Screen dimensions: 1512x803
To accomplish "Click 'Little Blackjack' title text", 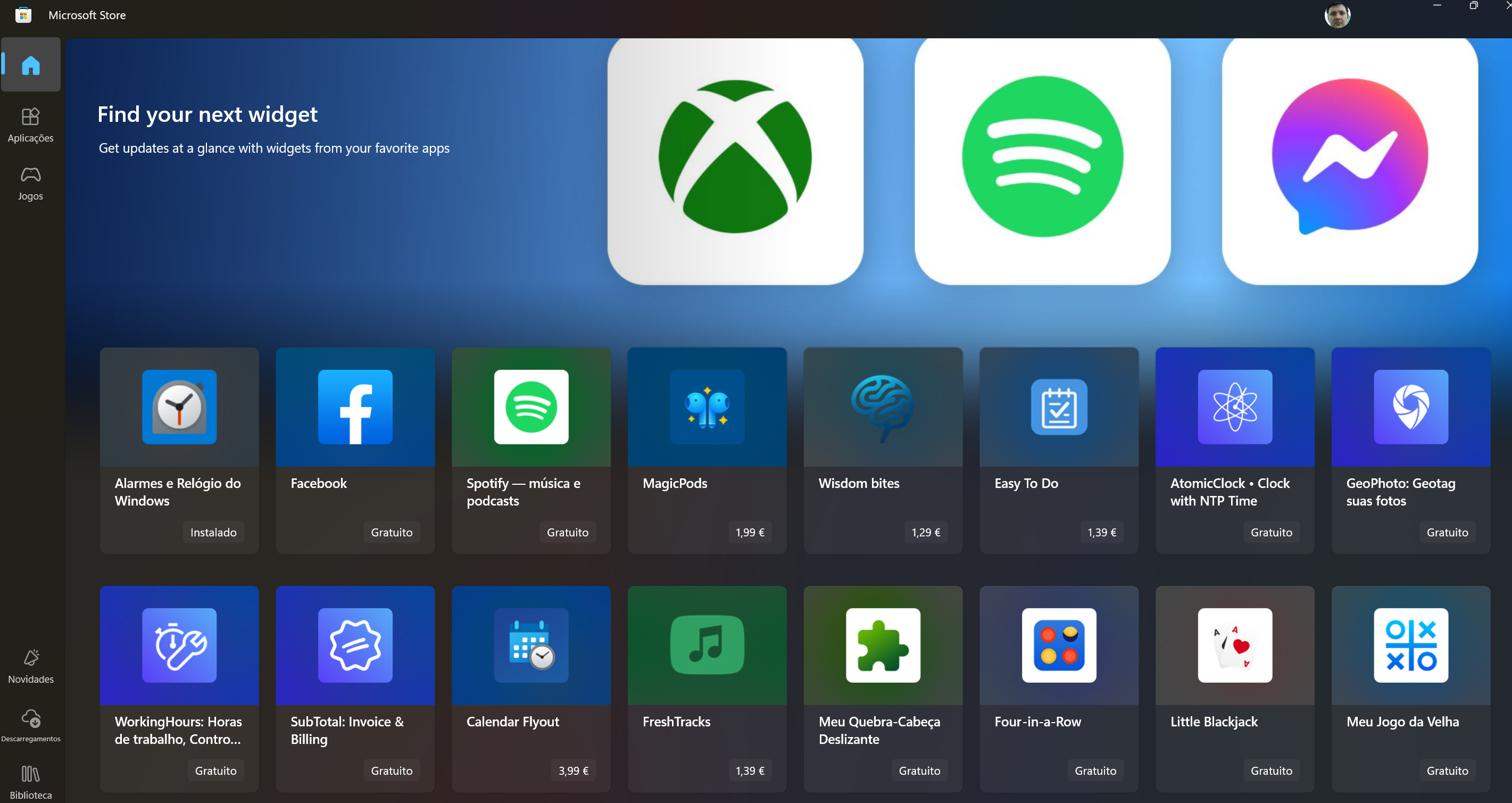I will point(1214,722).
